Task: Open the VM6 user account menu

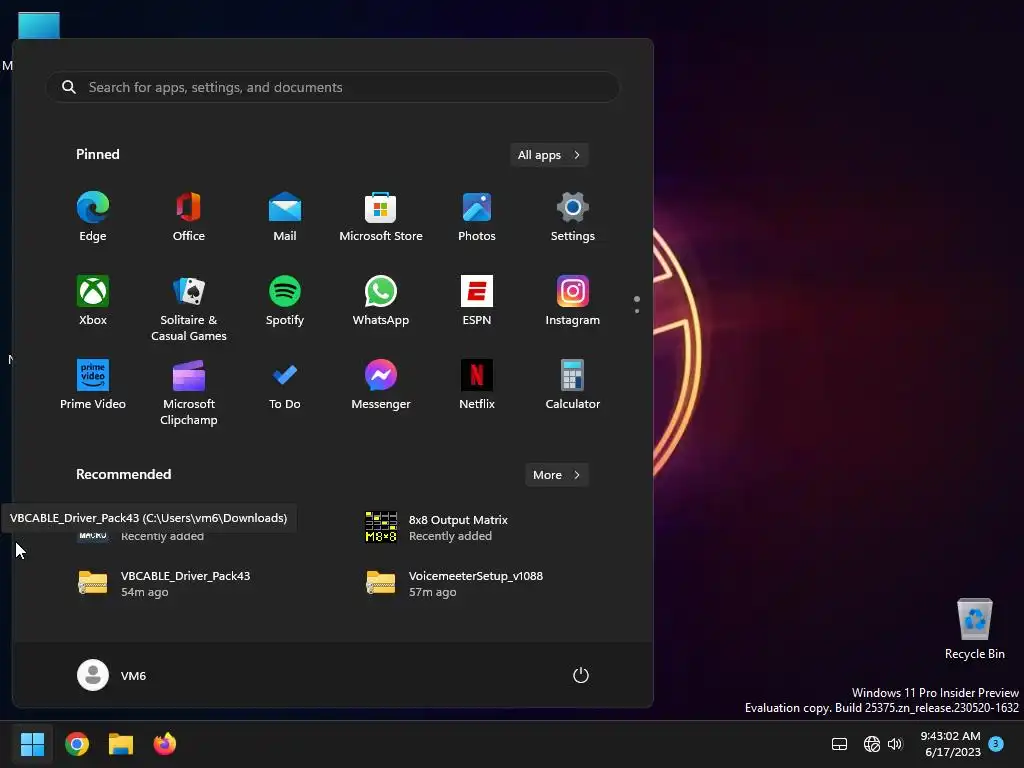Action: (112, 675)
